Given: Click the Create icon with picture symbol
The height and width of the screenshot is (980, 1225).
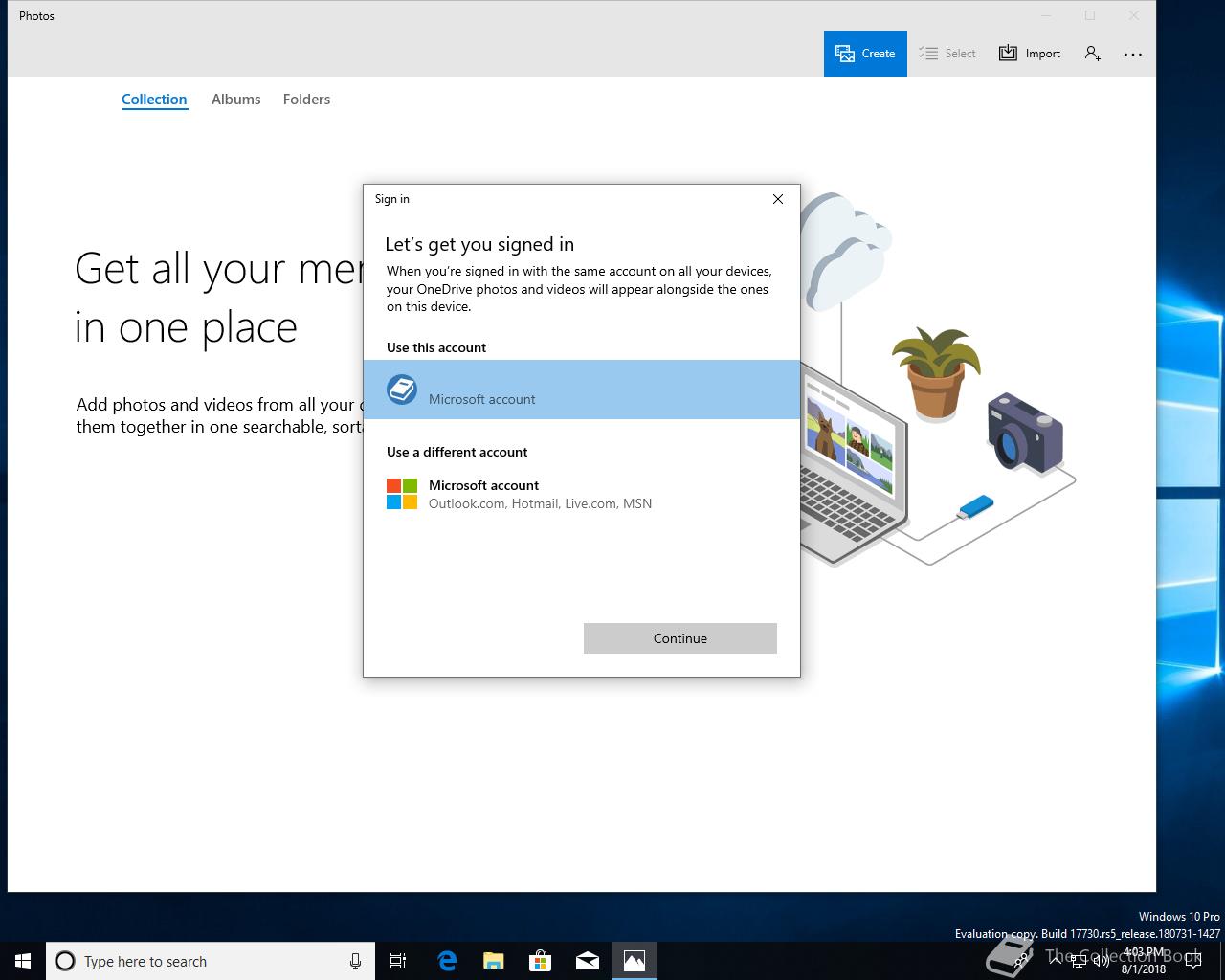Looking at the screenshot, I should (845, 54).
